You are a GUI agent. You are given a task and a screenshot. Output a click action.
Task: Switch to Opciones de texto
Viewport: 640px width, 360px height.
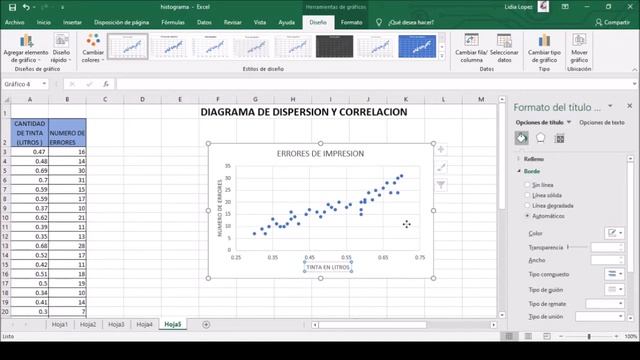pos(602,122)
